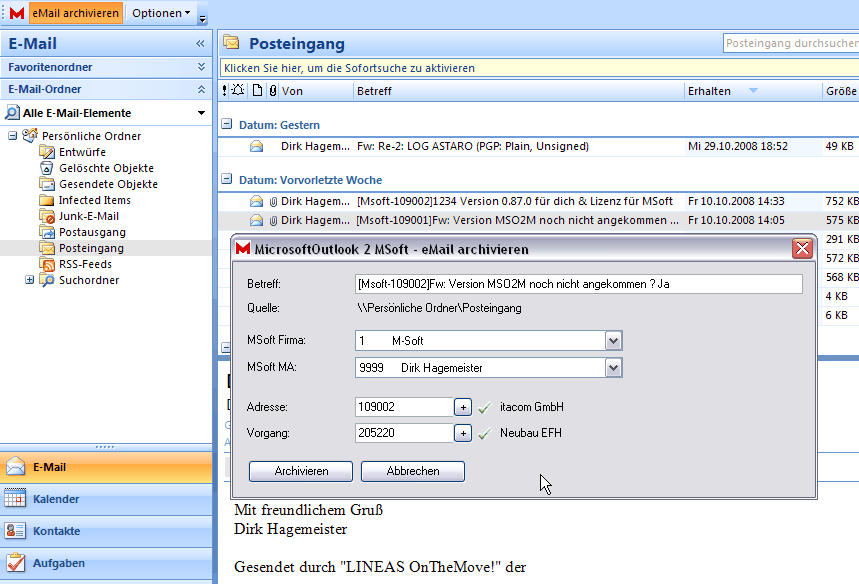Switch to the Kontakte module
859x584 pixels.
coord(106,531)
